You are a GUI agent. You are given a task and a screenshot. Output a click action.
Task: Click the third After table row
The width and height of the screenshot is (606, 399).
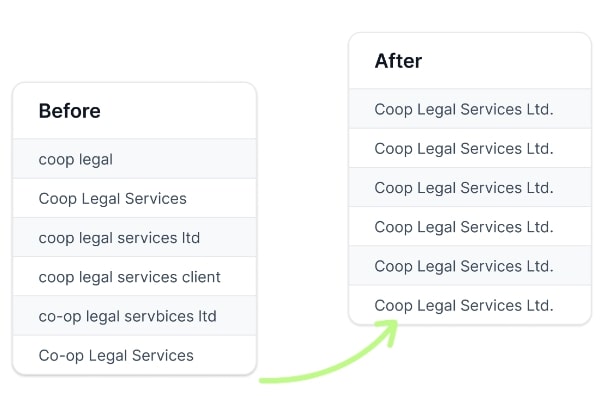click(x=470, y=188)
